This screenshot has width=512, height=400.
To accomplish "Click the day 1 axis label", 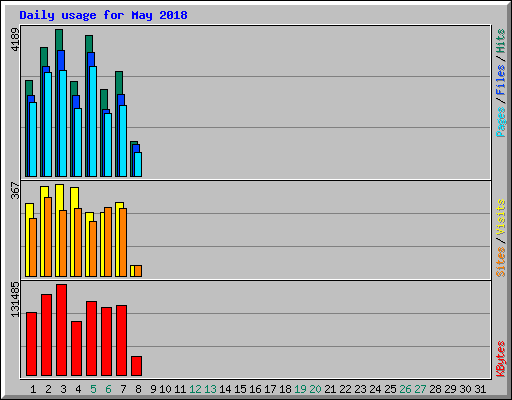I will (x=33, y=389).
